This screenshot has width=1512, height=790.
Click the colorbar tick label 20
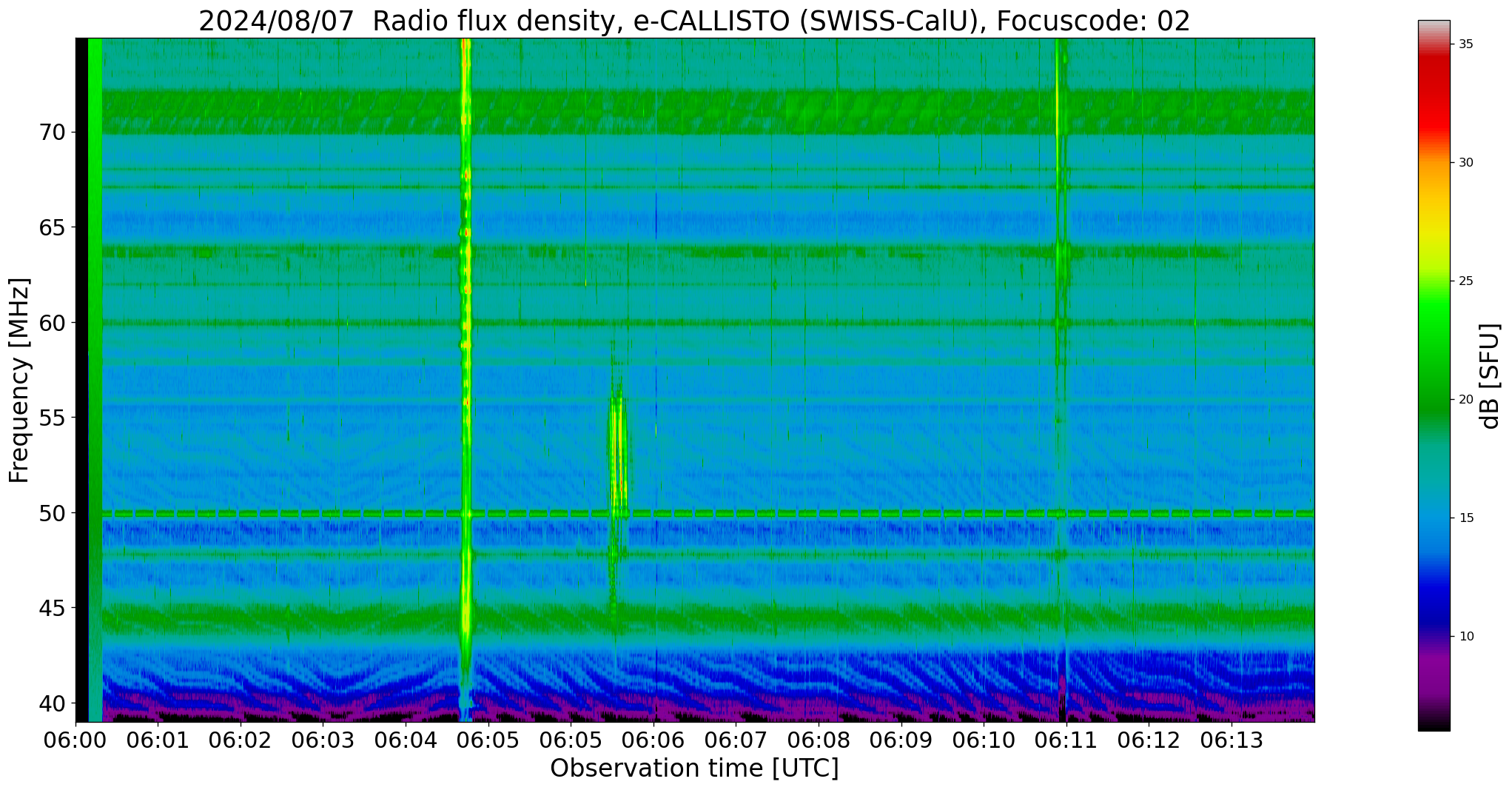click(x=1465, y=399)
